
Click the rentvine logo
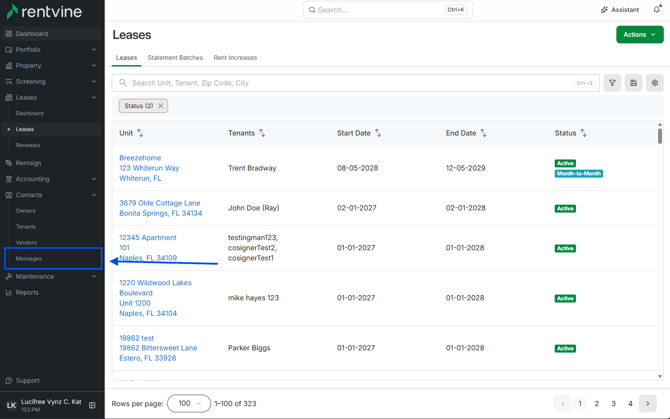[44, 12]
